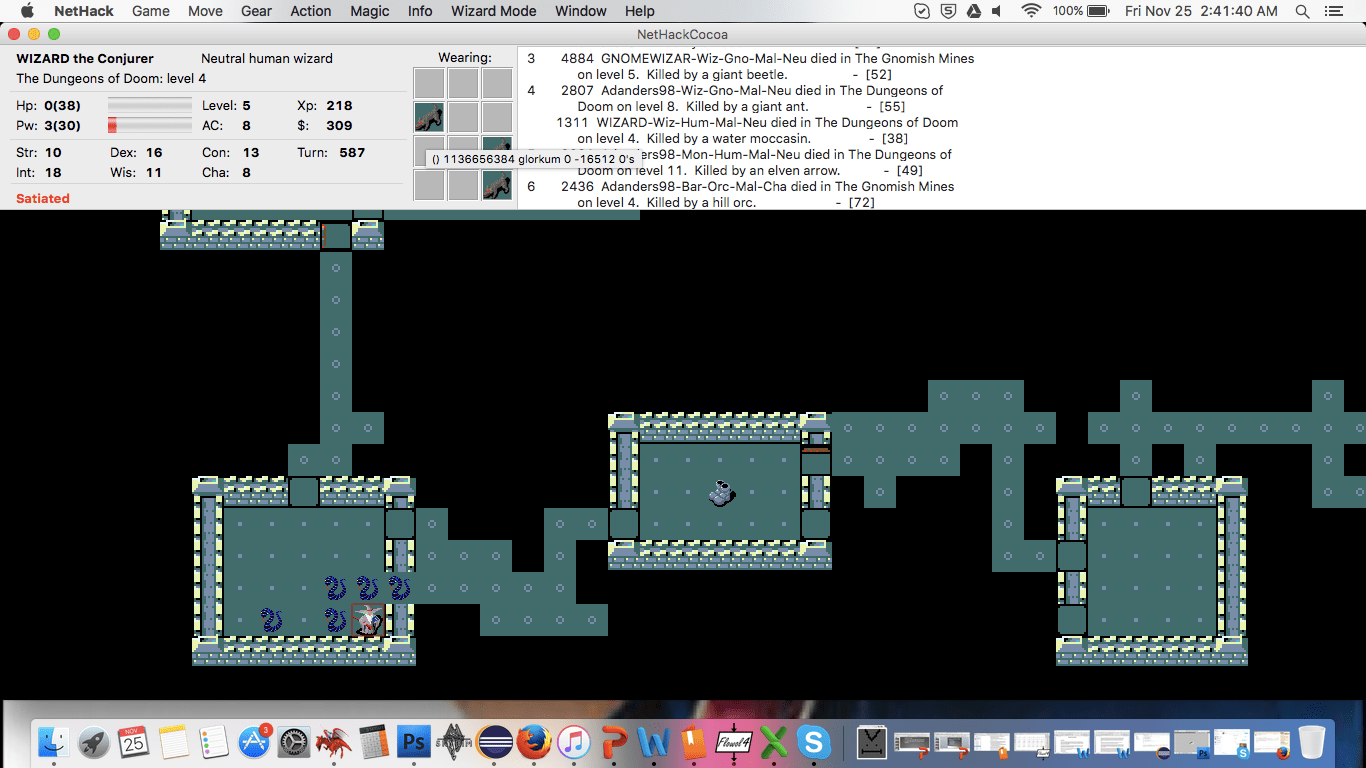Open Skype from the Dock

click(x=814, y=742)
